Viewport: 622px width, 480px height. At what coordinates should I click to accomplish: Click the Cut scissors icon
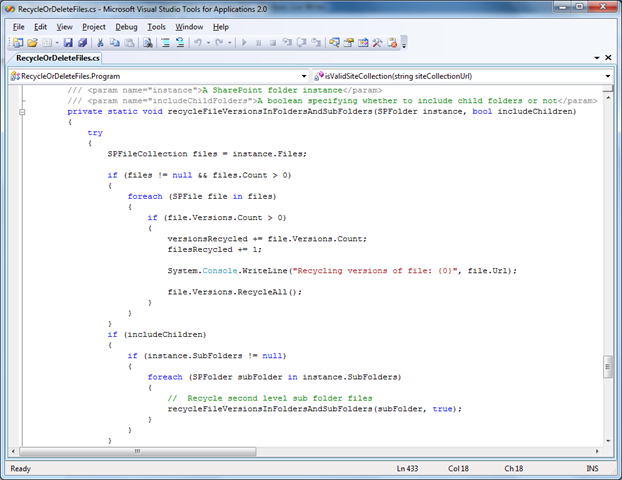101,43
